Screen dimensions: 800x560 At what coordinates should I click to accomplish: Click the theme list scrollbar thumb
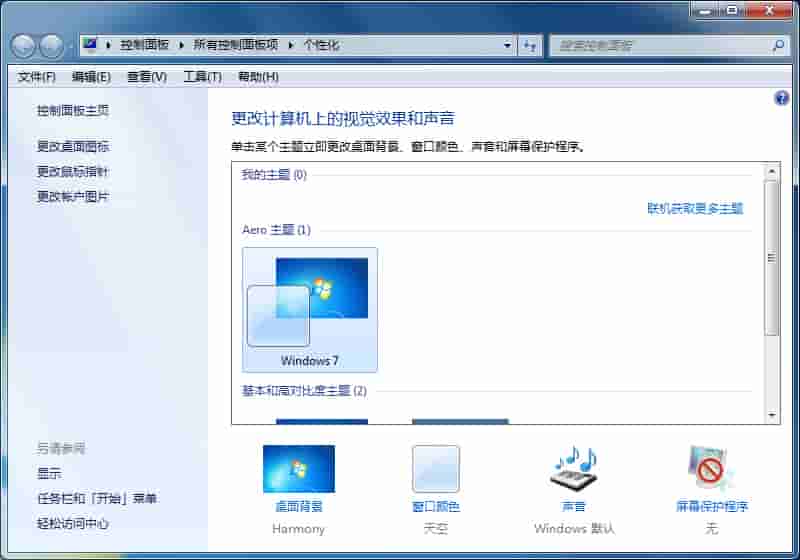772,258
